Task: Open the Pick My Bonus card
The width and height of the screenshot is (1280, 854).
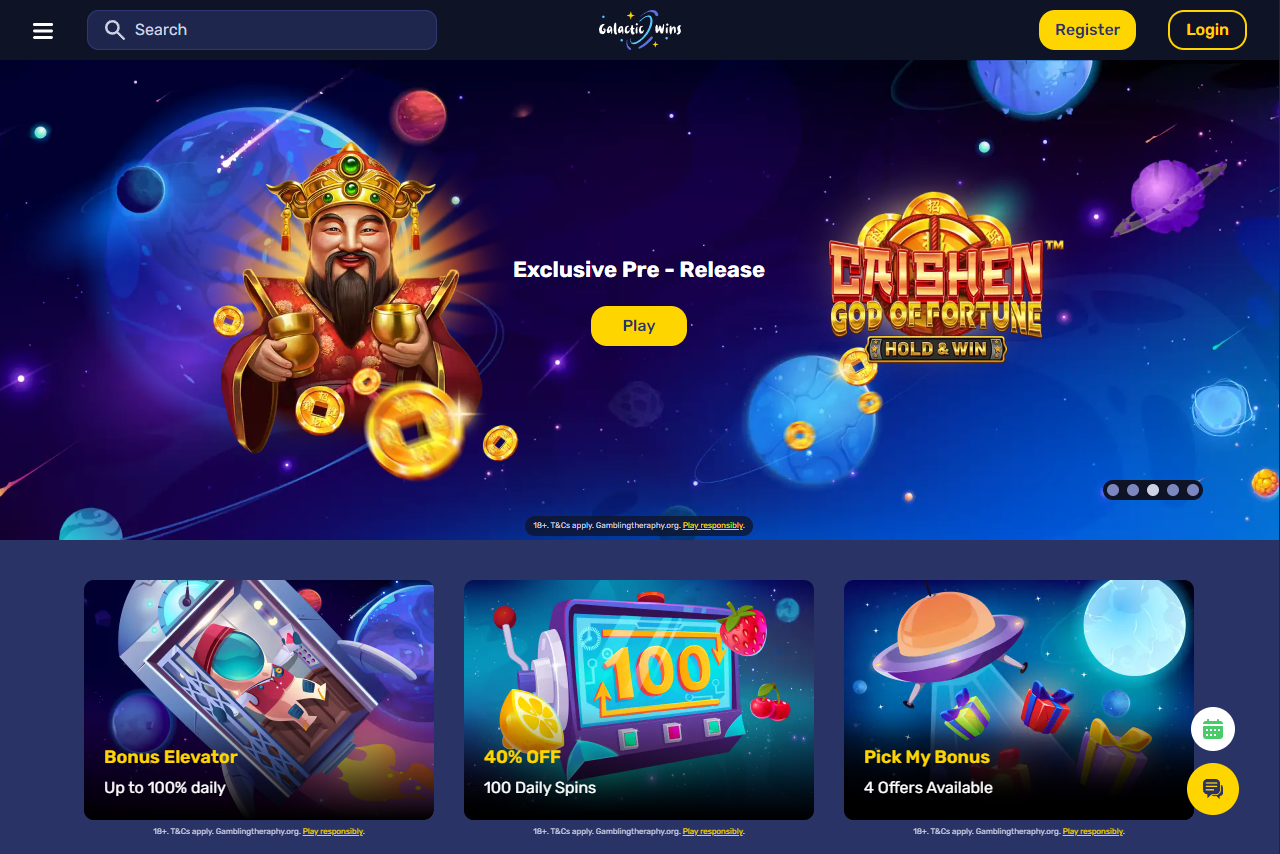Action: point(1019,700)
